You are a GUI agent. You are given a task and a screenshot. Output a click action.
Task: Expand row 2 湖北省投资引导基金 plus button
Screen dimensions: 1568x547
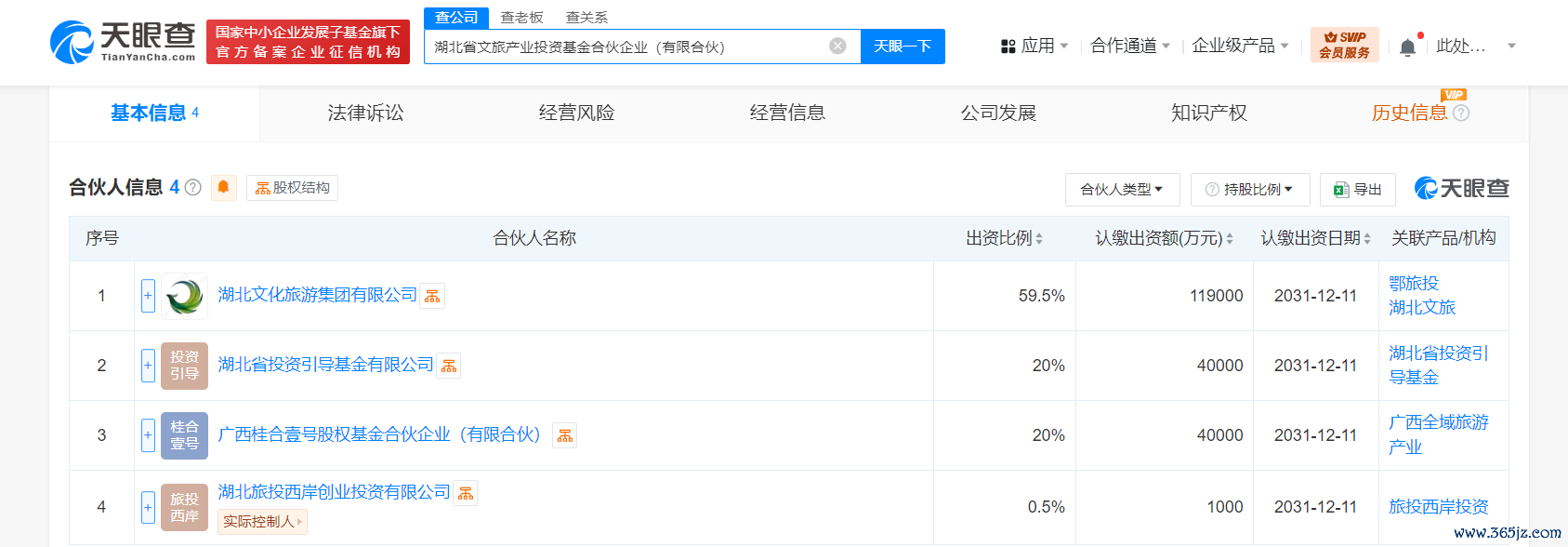(148, 366)
